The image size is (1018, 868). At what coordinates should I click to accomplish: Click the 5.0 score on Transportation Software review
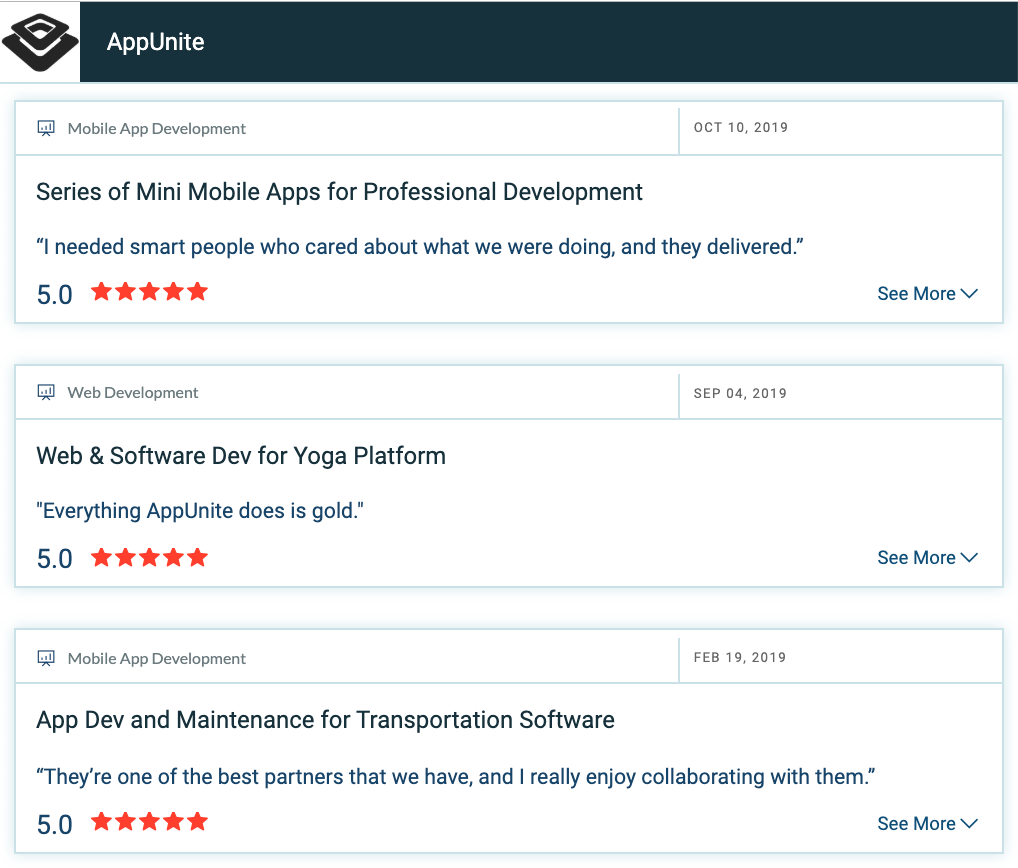click(55, 825)
